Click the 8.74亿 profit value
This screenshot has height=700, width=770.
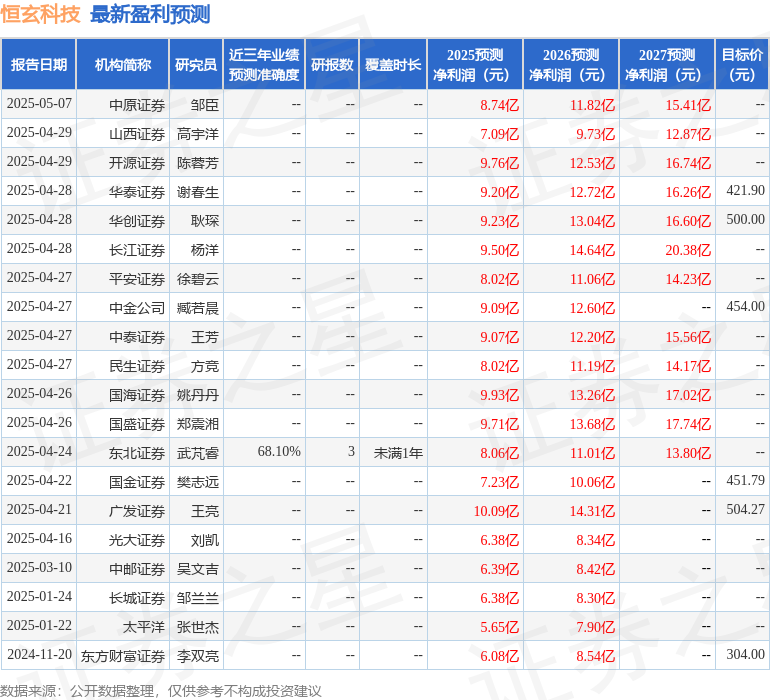click(x=499, y=105)
